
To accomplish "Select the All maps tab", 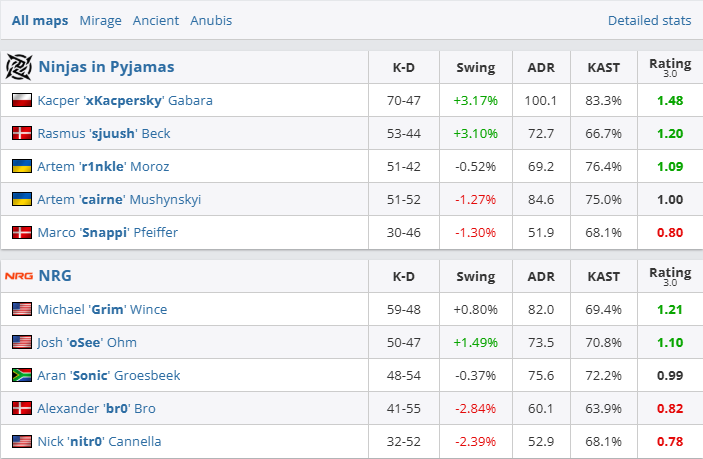I will (x=42, y=20).
